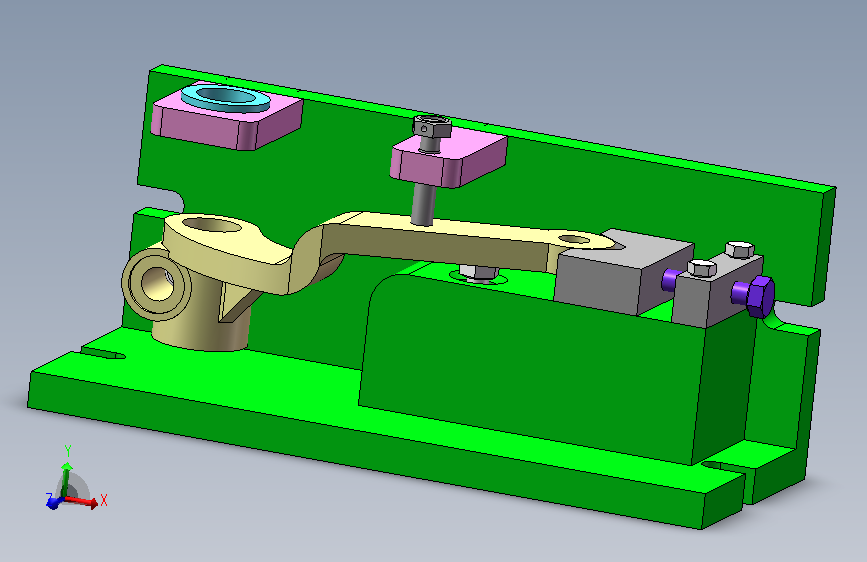Pick the hex socket screw head atop pink clamp
The width and height of the screenshot is (867, 562).
click(x=432, y=126)
